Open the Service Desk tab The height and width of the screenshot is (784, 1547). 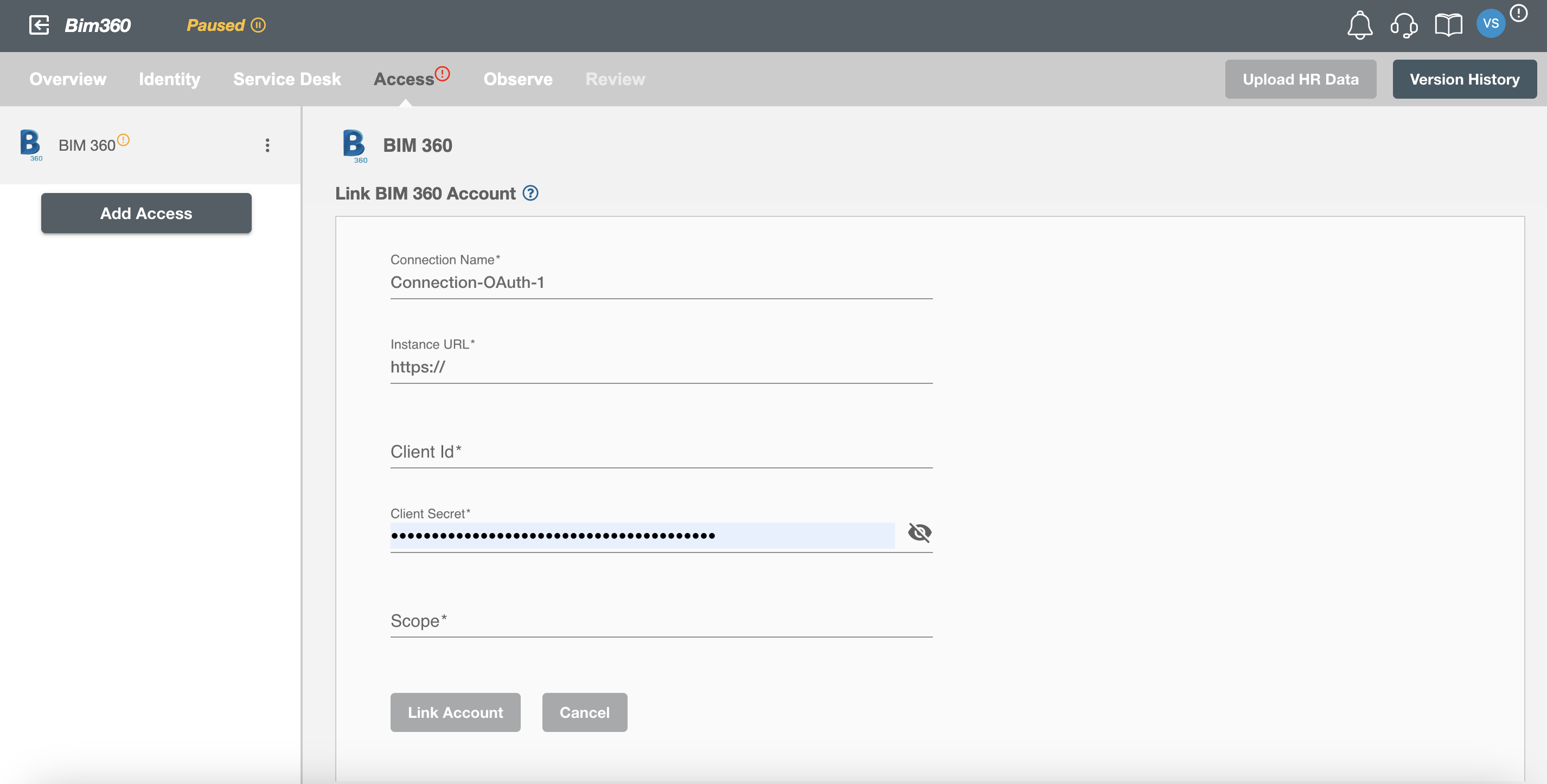coord(287,79)
